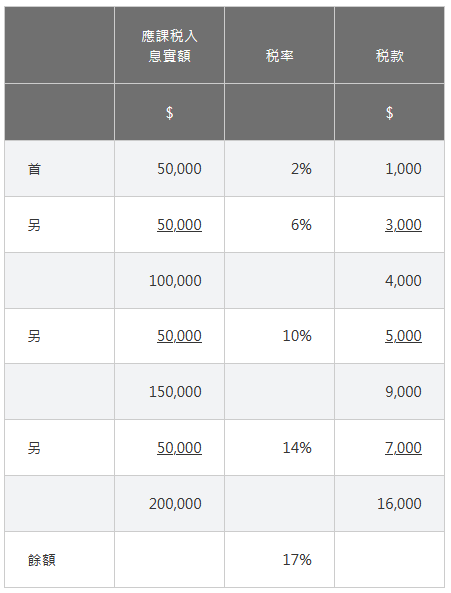Image resolution: width=451 pixels, height=593 pixels.
Task: Click the 9,000 cumulative tax cell
Action: pos(389,392)
